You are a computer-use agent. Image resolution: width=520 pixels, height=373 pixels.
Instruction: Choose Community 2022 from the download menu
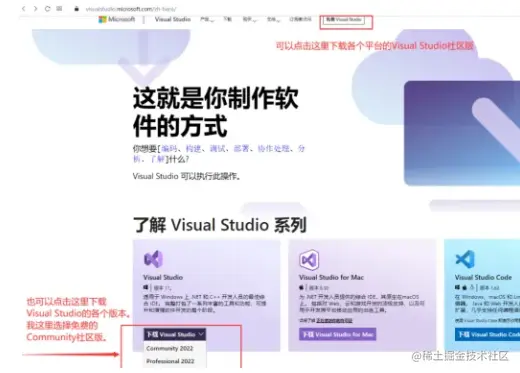pos(170,348)
